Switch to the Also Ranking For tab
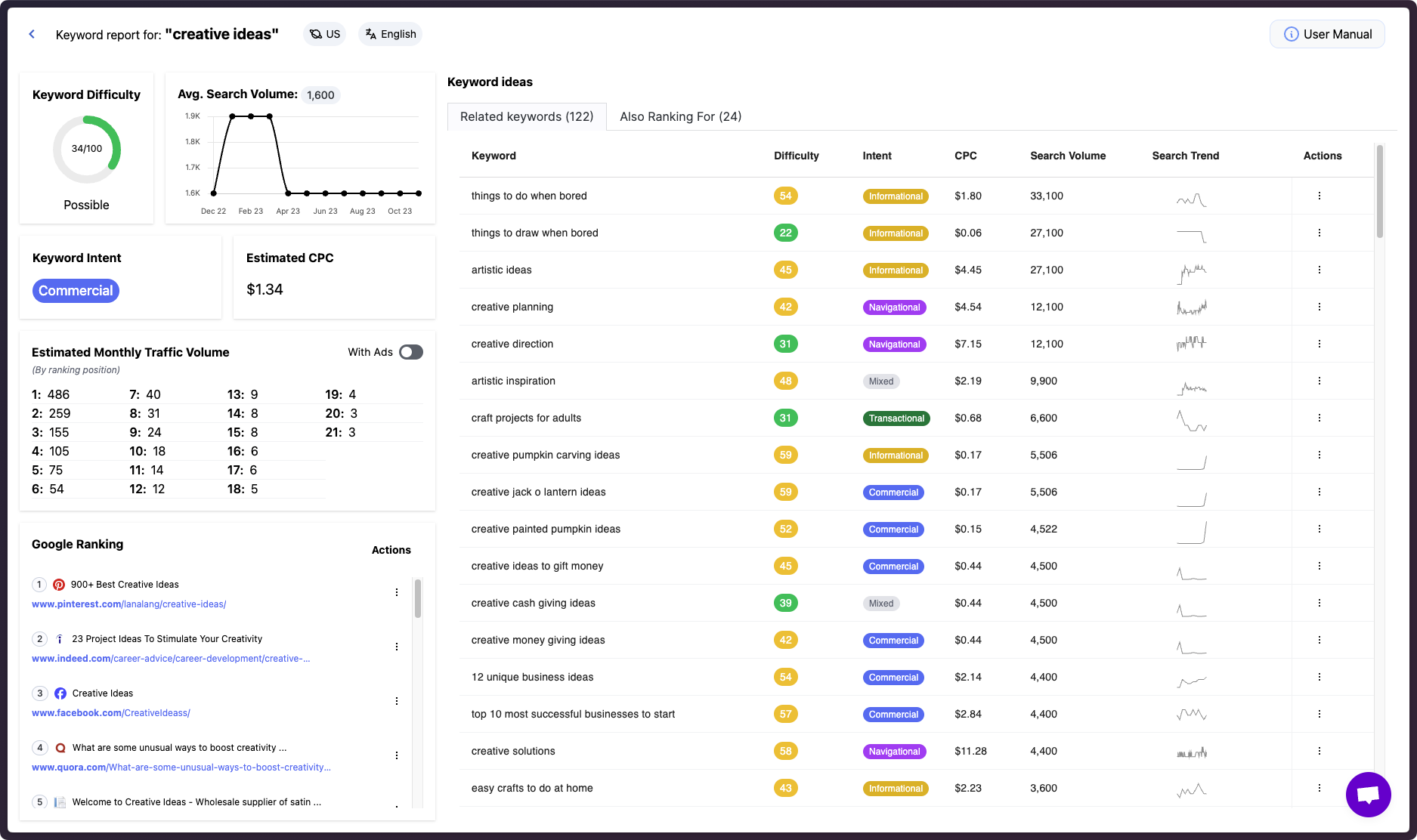The height and width of the screenshot is (840, 1417). pos(679,116)
